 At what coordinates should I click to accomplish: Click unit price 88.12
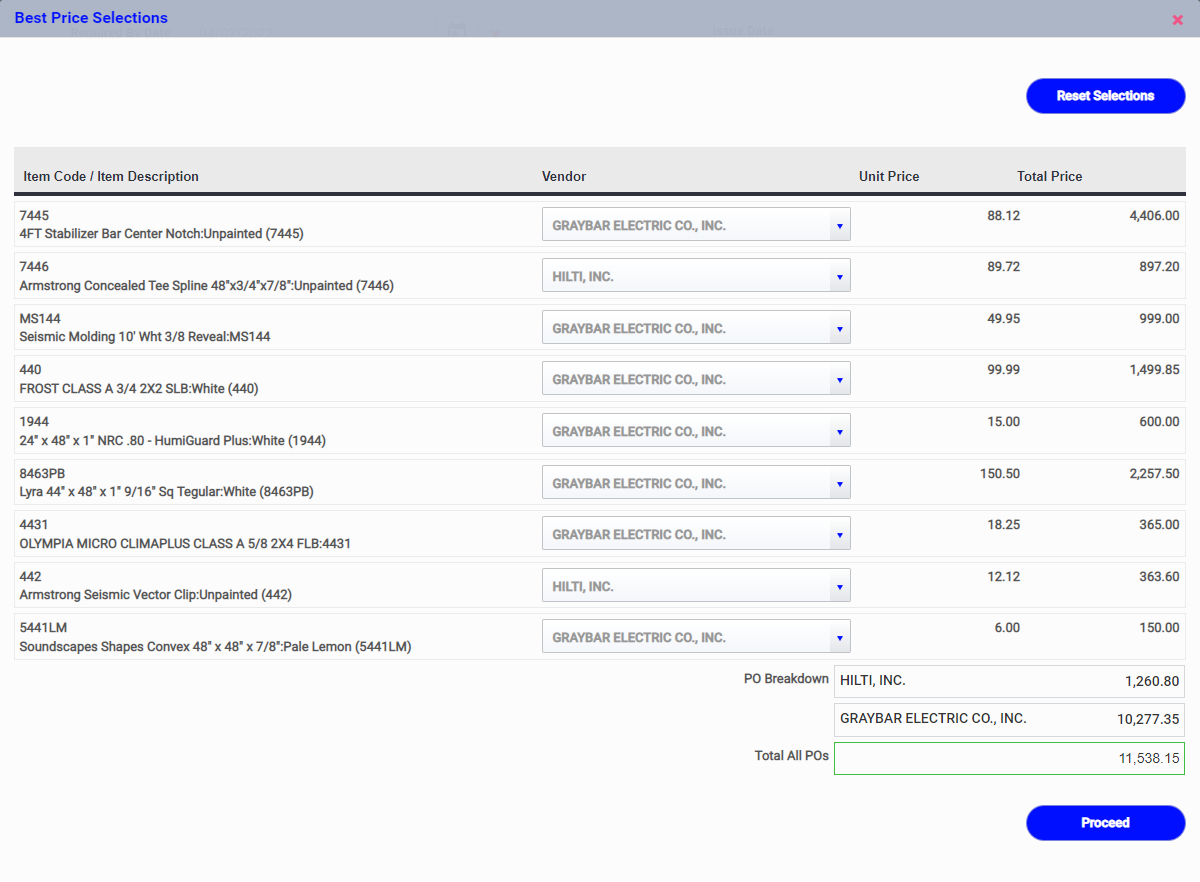(x=1003, y=216)
